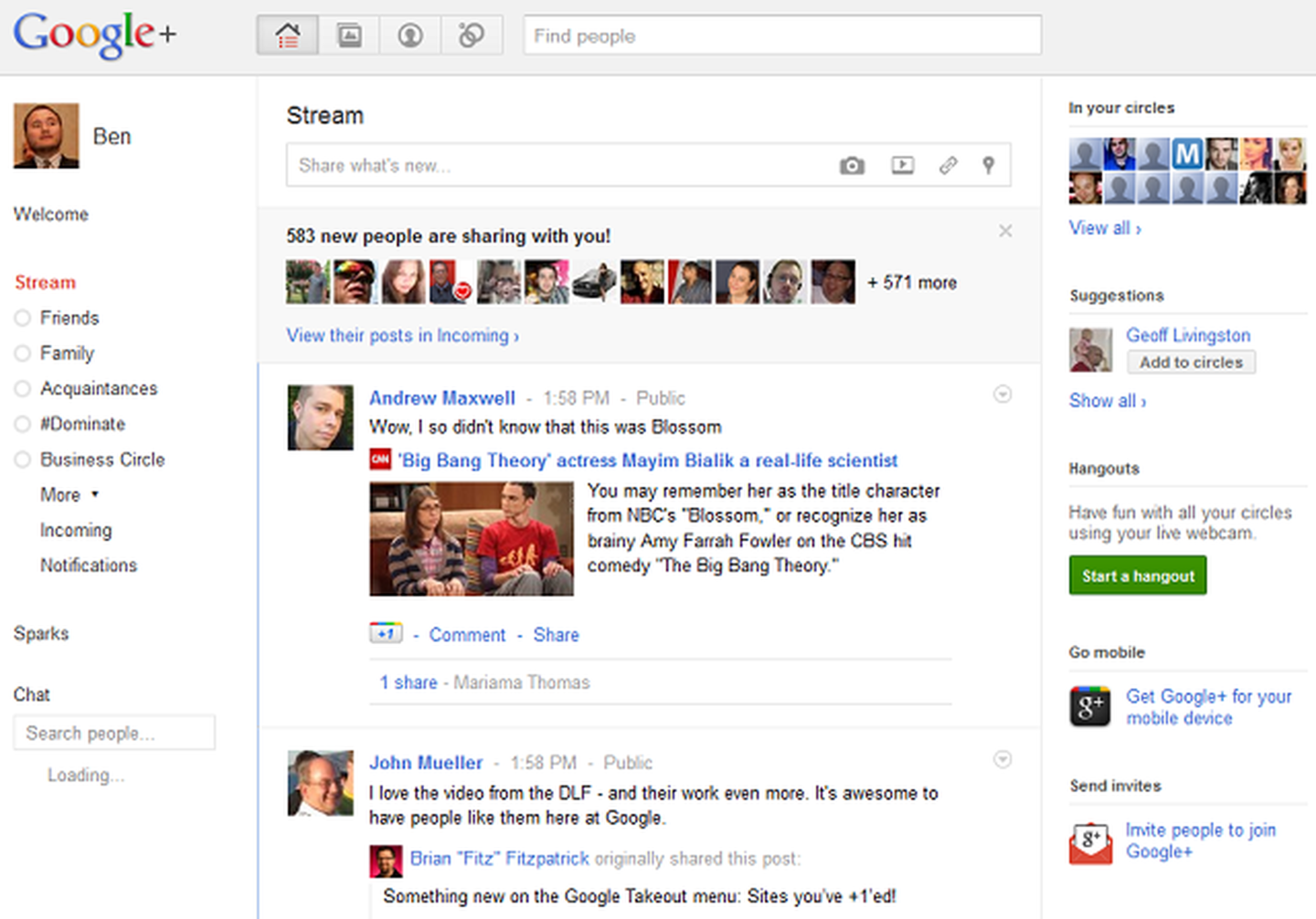The width and height of the screenshot is (1316, 919).
Task: Add Geoff Livingston to circles
Action: point(1191,363)
